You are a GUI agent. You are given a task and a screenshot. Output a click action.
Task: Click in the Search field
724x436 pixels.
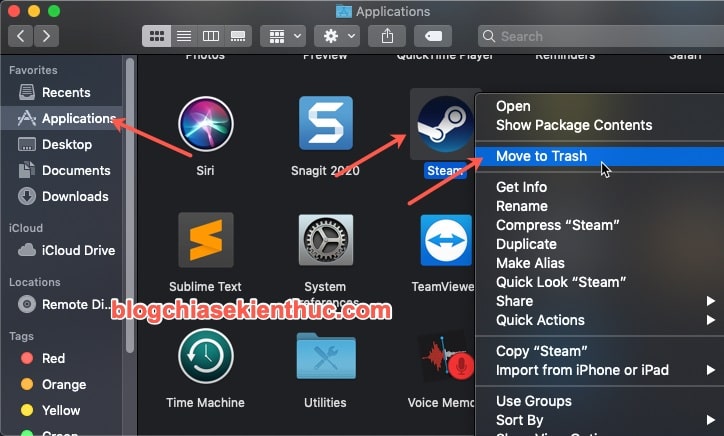(600, 36)
